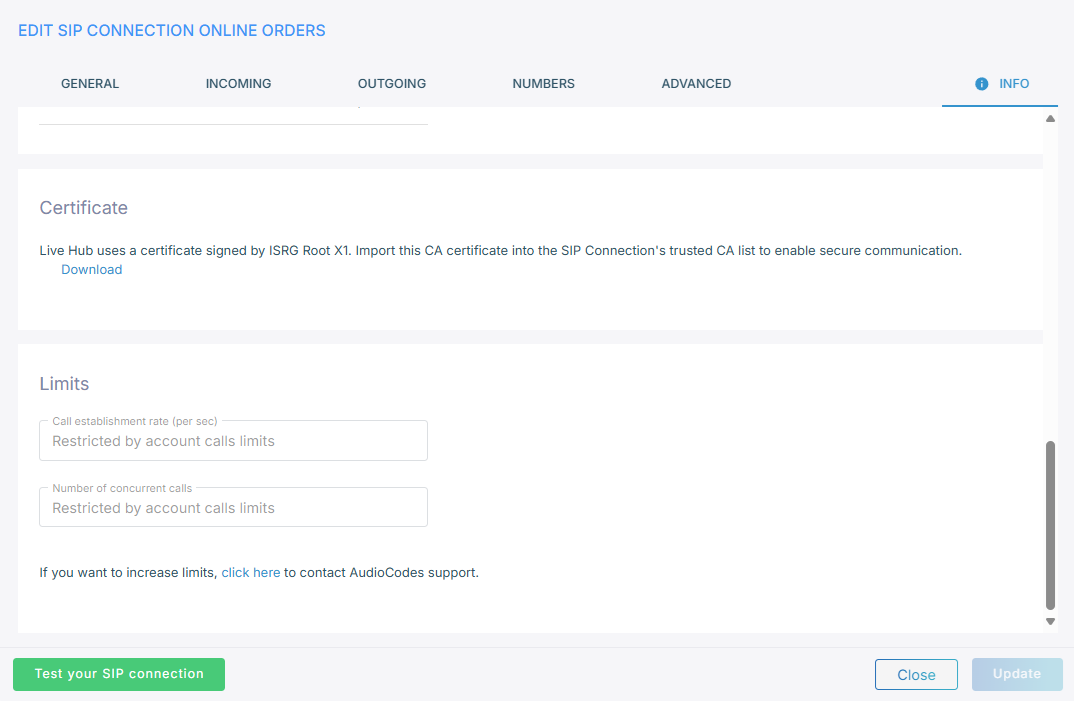Click the info circle icon beside INFO
The height and width of the screenshot is (701, 1074).
[982, 84]
